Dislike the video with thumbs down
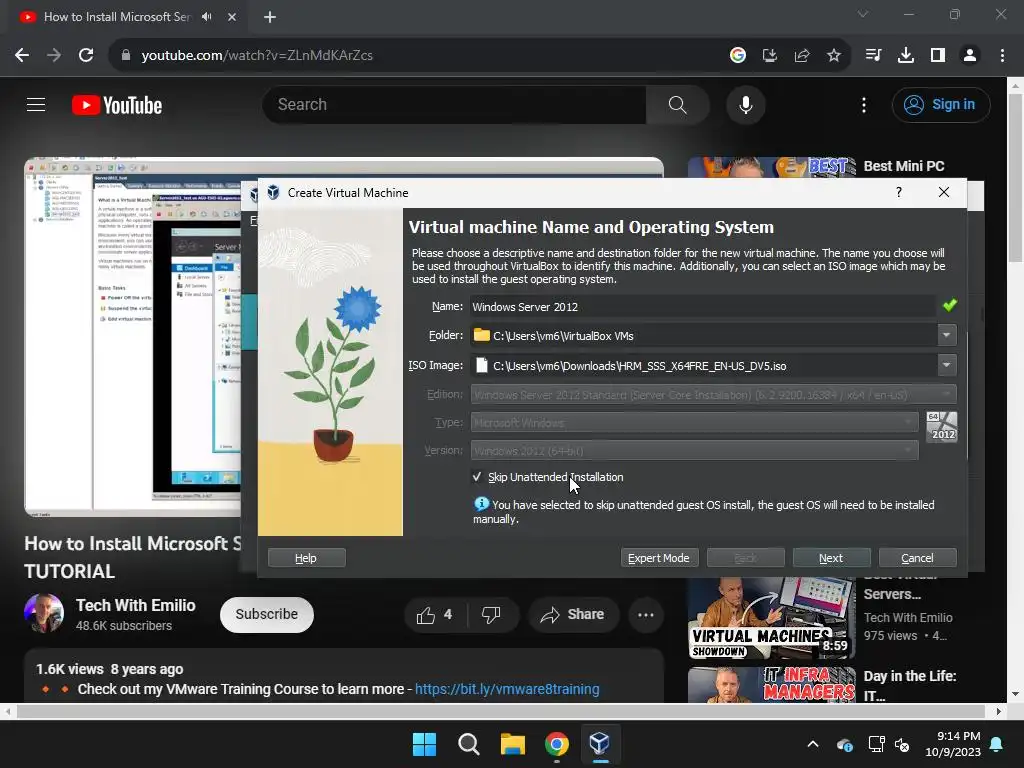This screenshot has height=768, width=1024. pos(491,615)
